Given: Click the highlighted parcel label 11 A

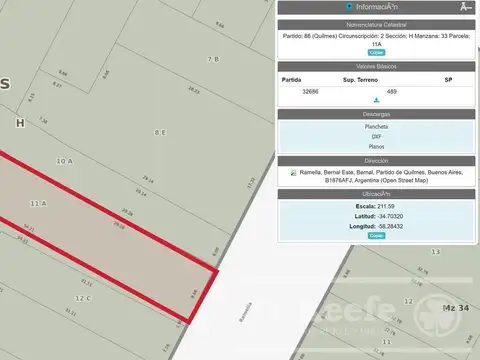Looking at the screenshot, I should pos(38,203).
